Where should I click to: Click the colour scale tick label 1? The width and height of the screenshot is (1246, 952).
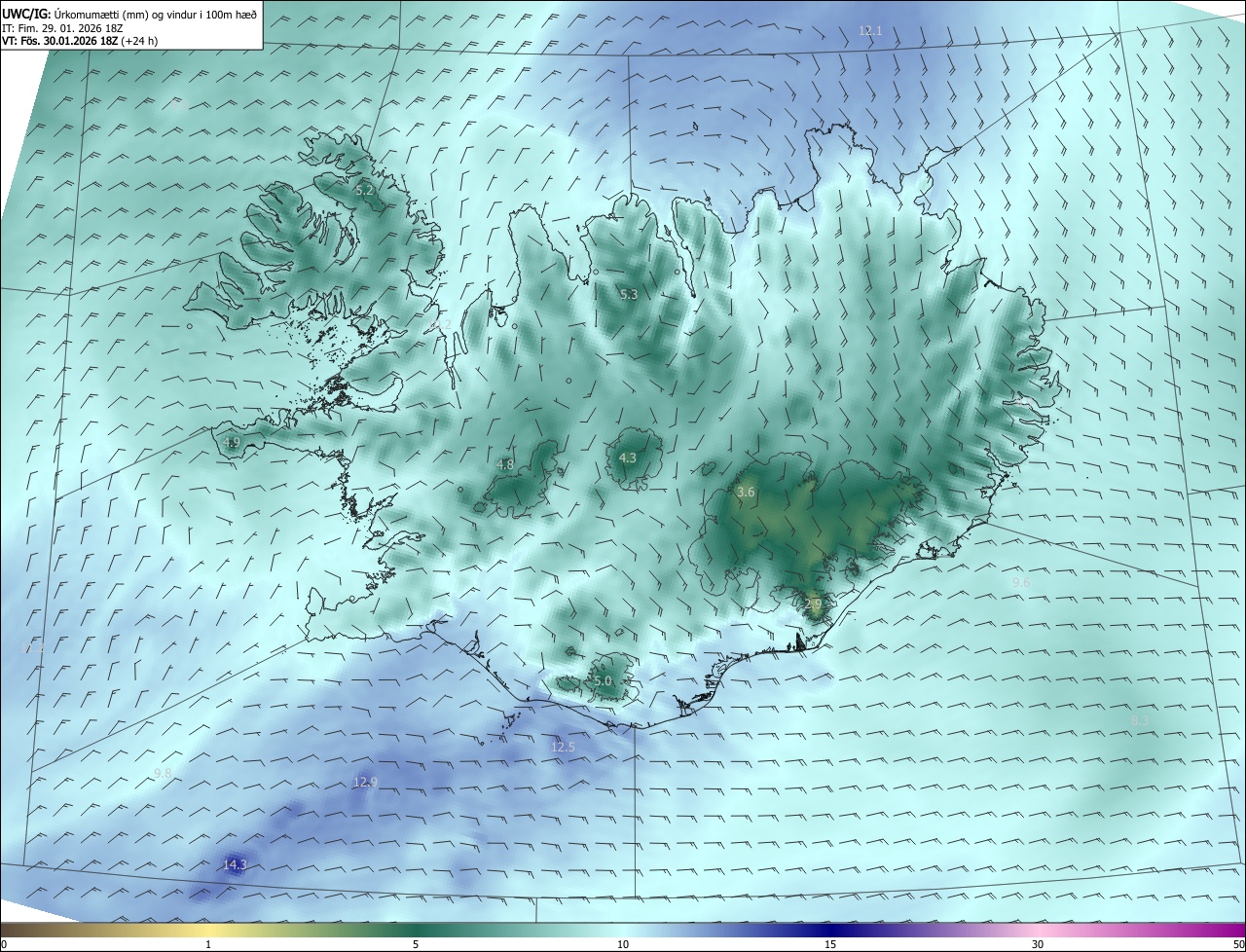(x=208, y=945)
